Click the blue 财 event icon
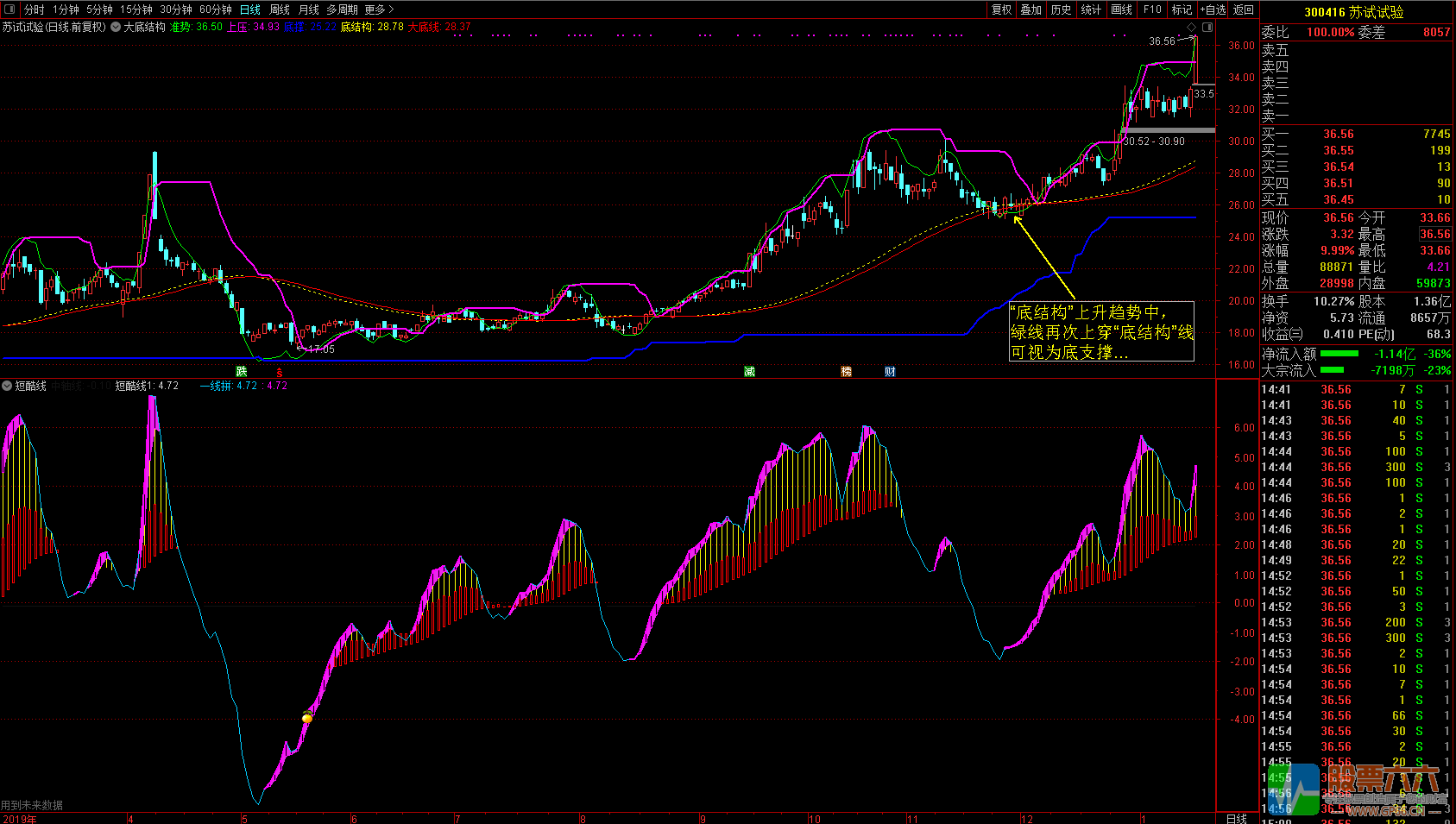1456x824 pixels. point(890,372)
